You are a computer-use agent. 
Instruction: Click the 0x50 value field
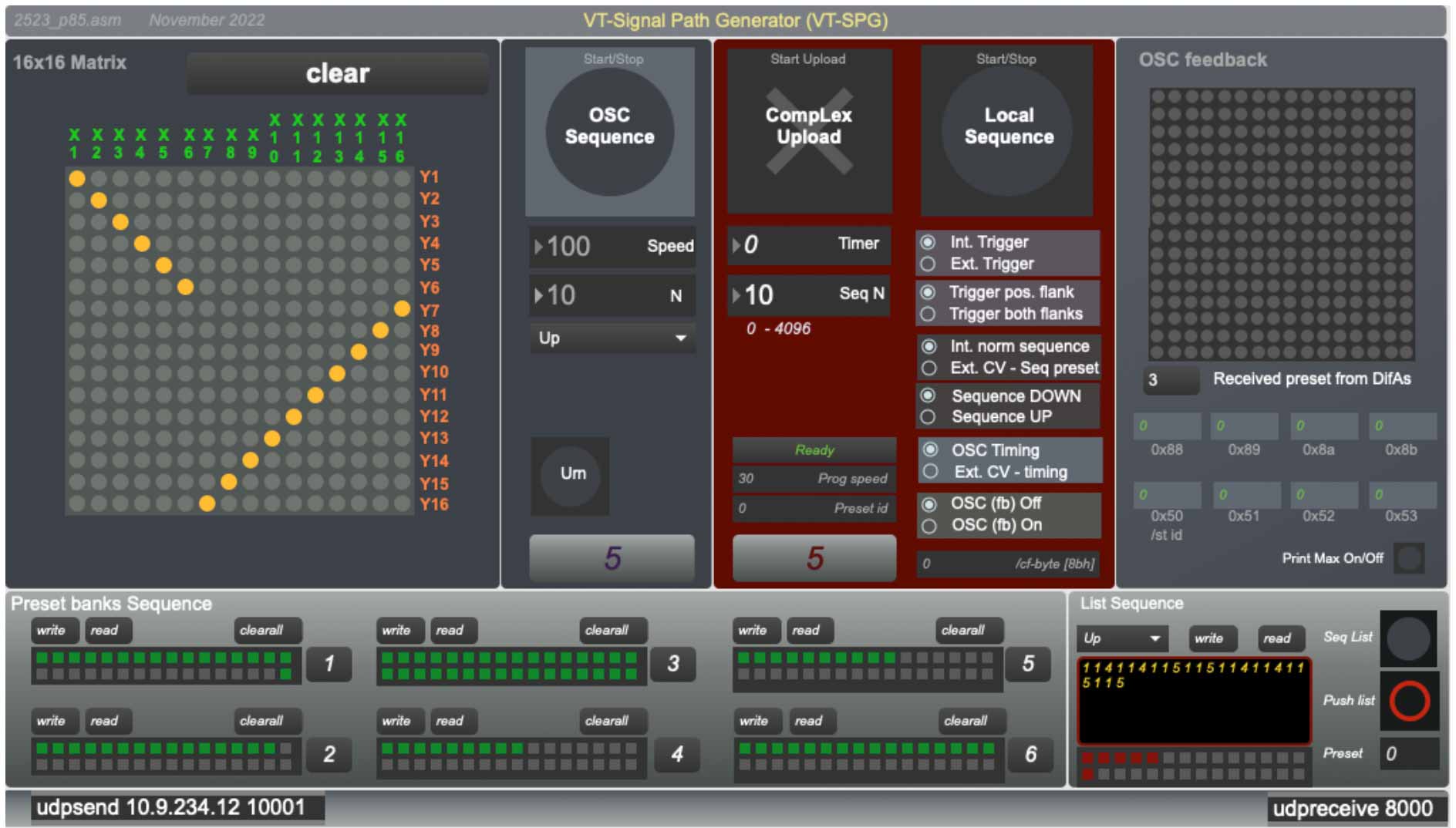pyautogui.click(x=1167, y=494)
